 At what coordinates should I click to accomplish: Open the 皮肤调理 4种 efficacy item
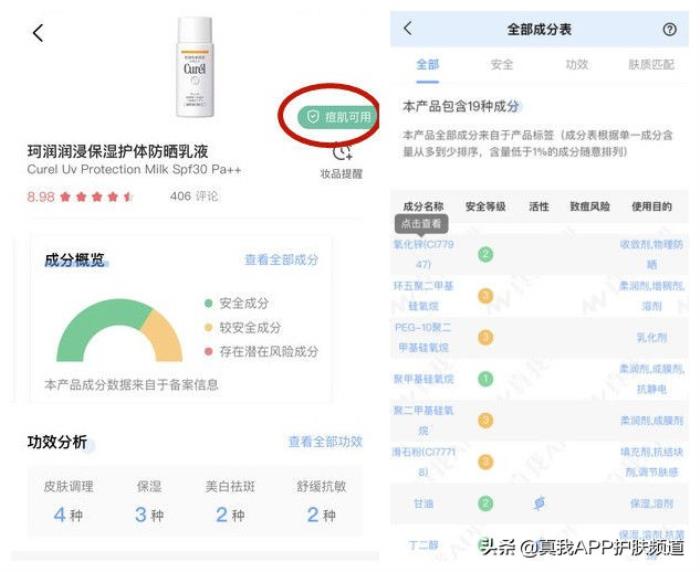68,502
